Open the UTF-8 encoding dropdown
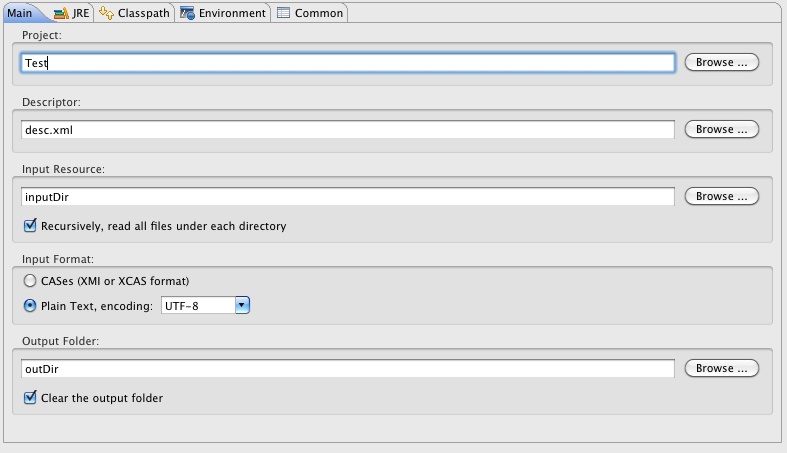Image resolution: width=787 pixels, height=453 pixels. coord(241,305)
